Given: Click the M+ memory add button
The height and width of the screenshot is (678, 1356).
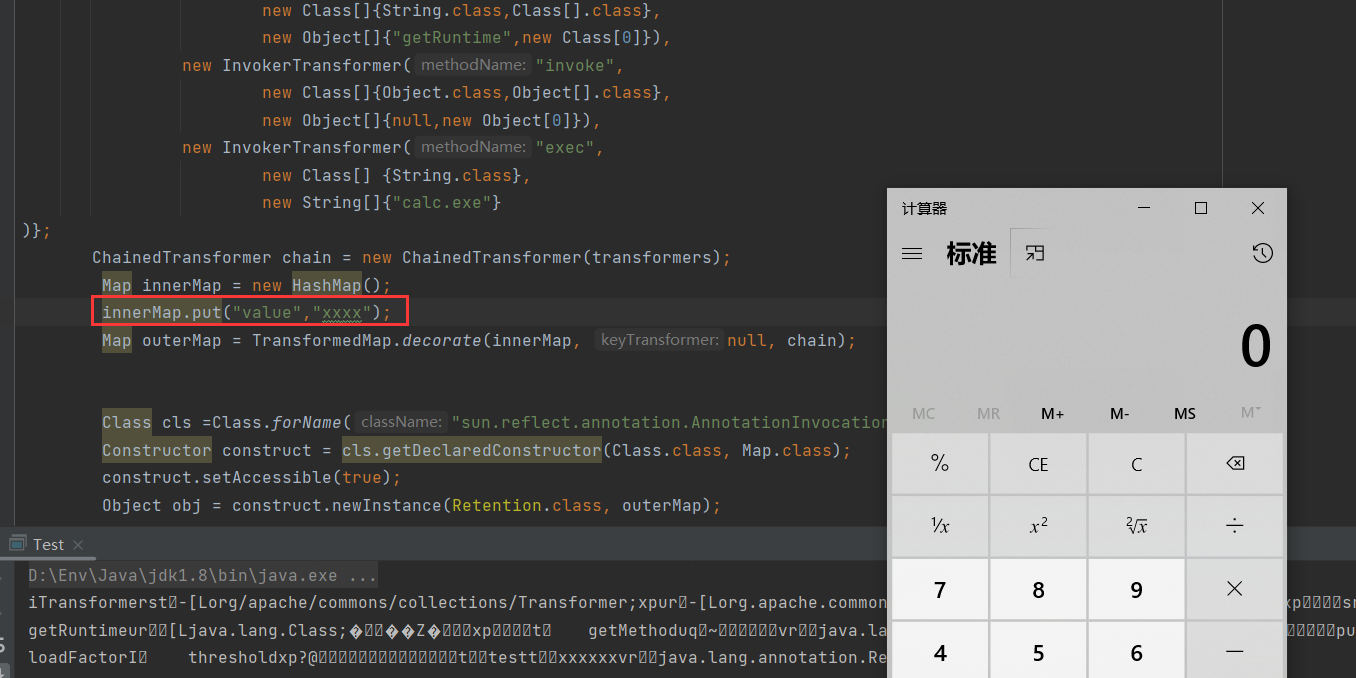Looking at the screenshot, I should click(1053, 414).
